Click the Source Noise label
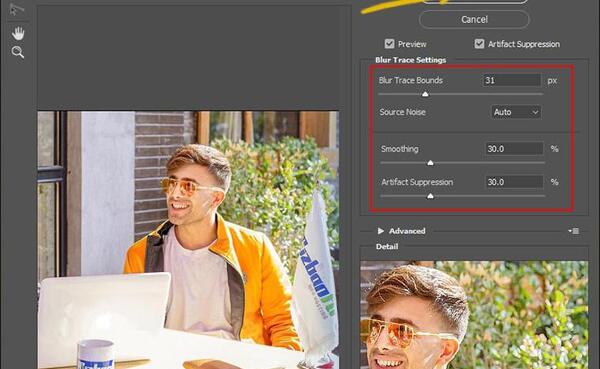The image size is (600, 369). pyautogui.click(x=403, y=112)
